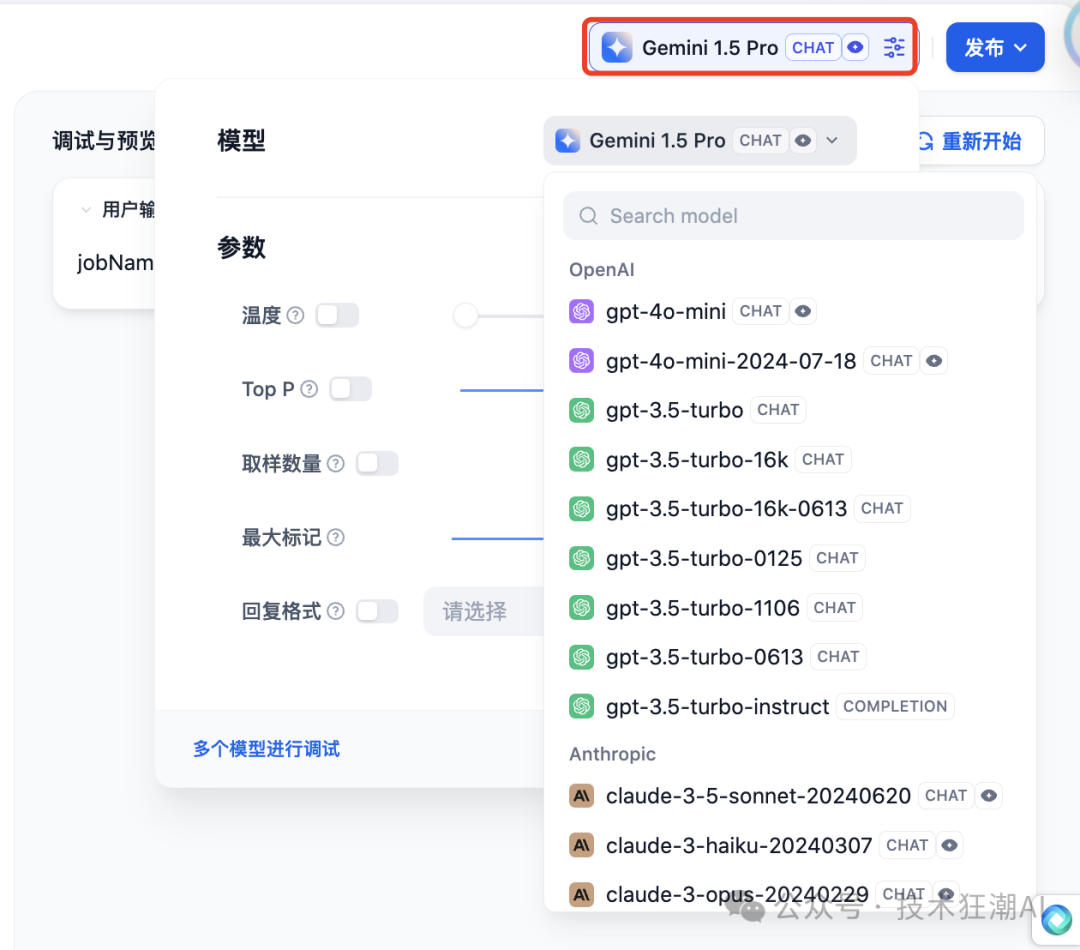Image resolution: width=1080 pixels, height=950 pixels.
Task: Click Anthropic icon beside claude-3-opus-20240229
Action: coord(581,894)
